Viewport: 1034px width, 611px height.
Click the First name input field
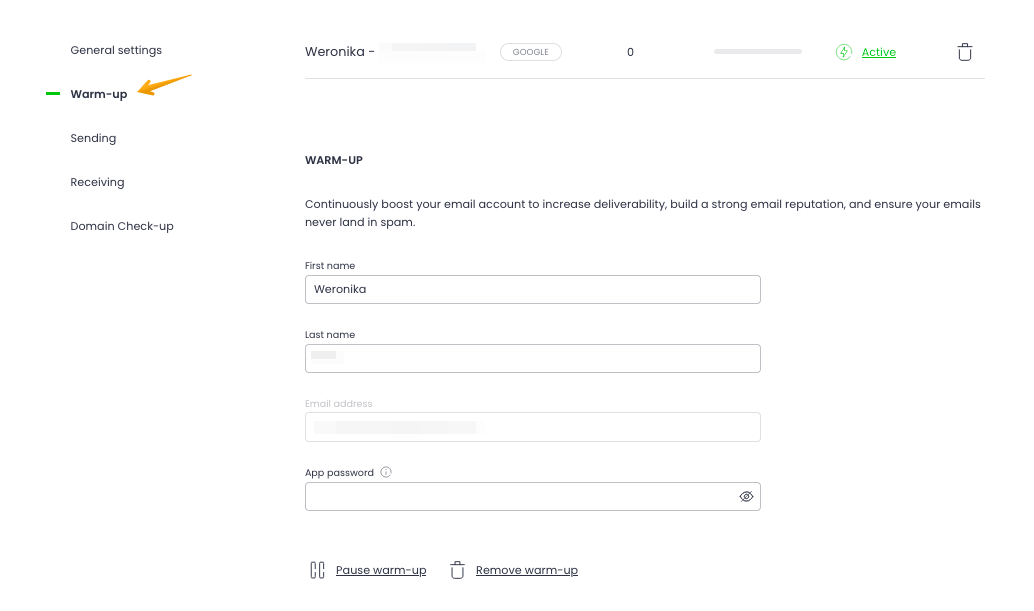(532, 290)
